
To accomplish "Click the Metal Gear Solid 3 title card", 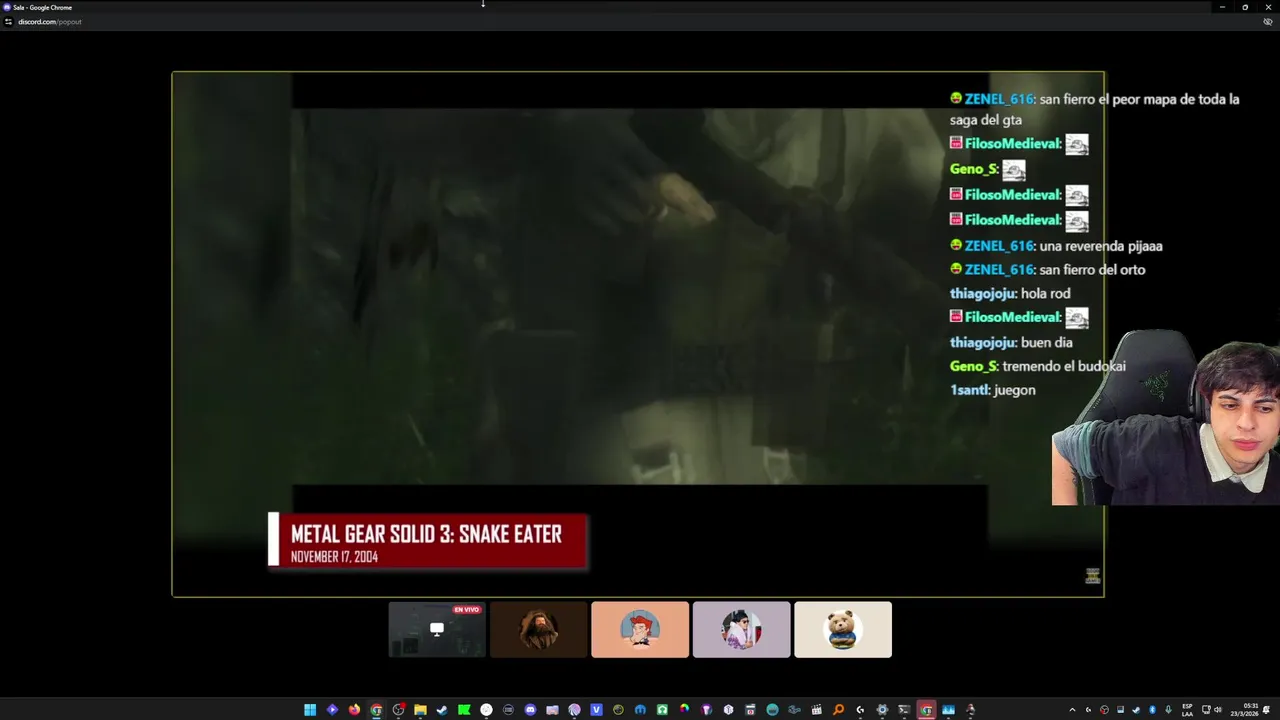I will pos(428,540).
